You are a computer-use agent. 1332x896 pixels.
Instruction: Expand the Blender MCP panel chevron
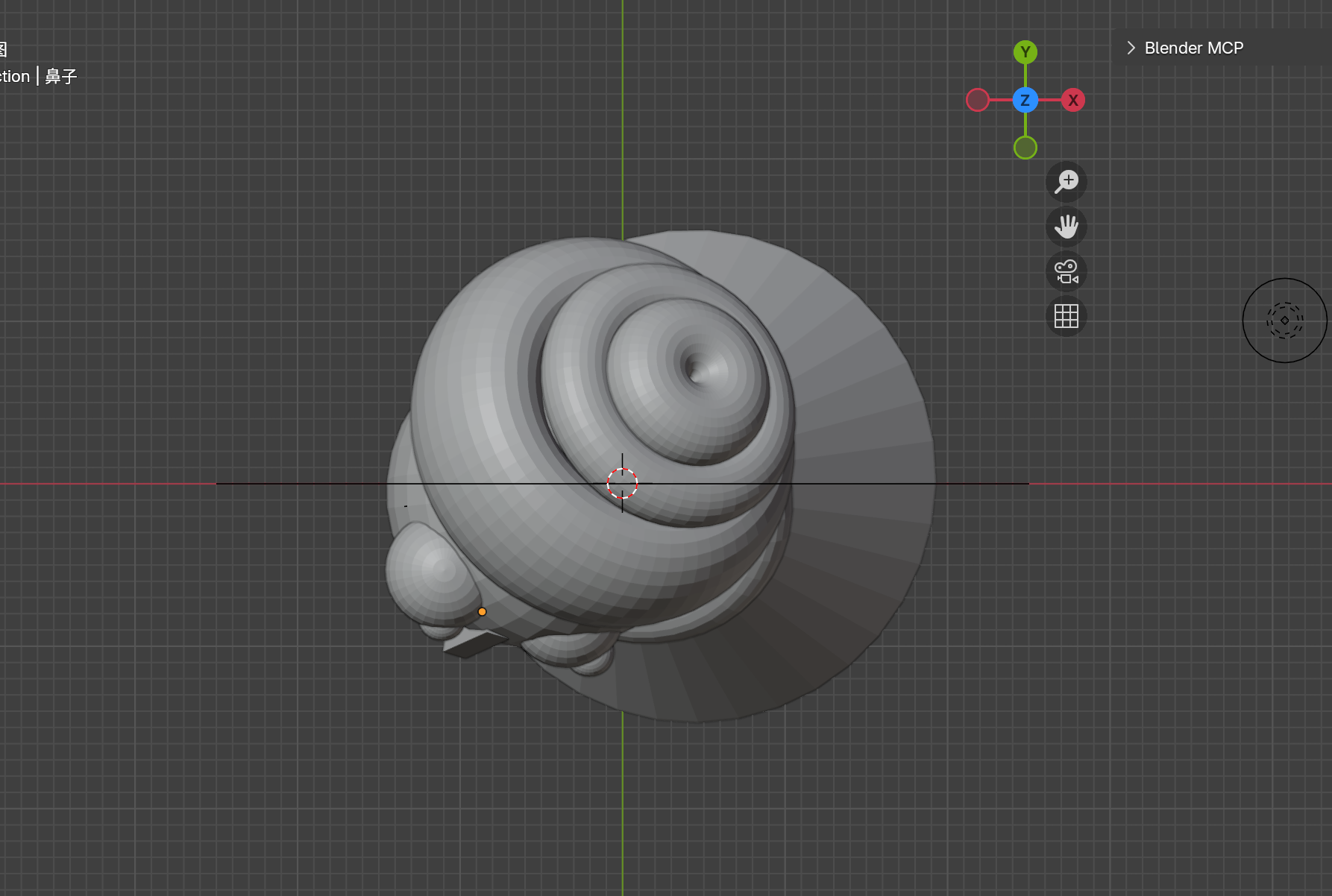(1131, 48)
